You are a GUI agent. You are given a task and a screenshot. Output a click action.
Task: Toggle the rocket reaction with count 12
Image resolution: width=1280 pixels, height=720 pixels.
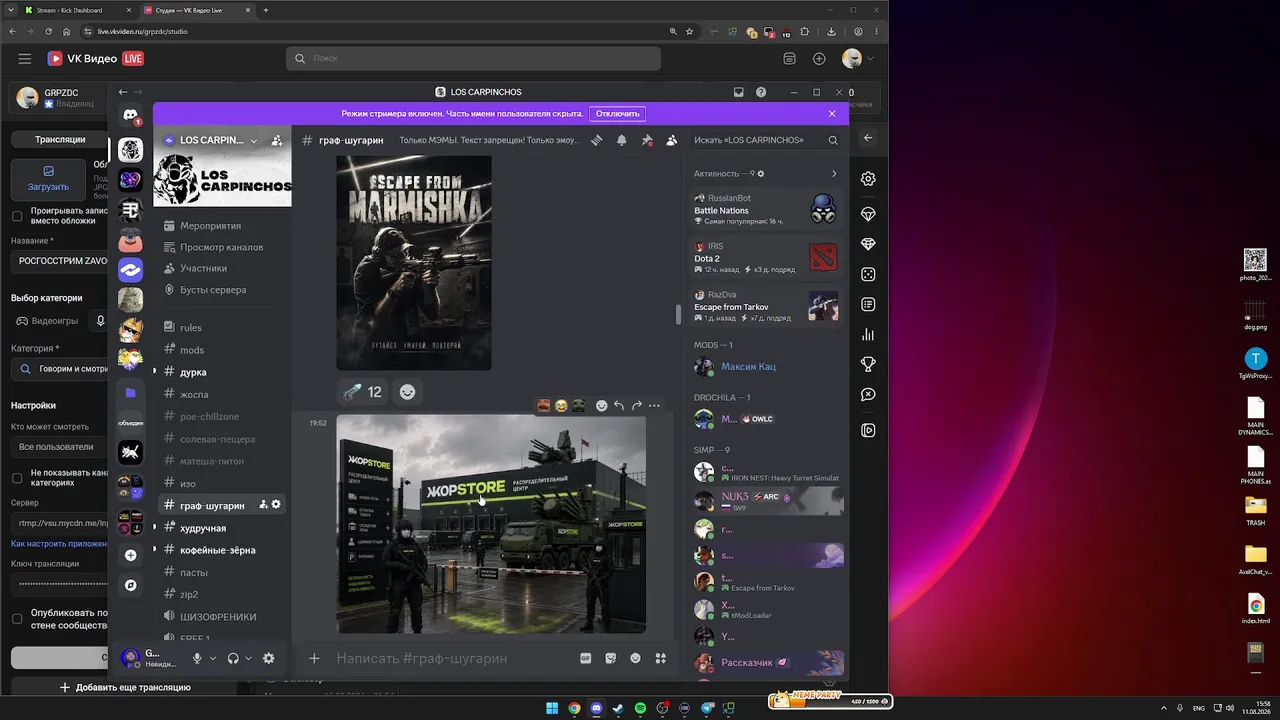(362, 392)
